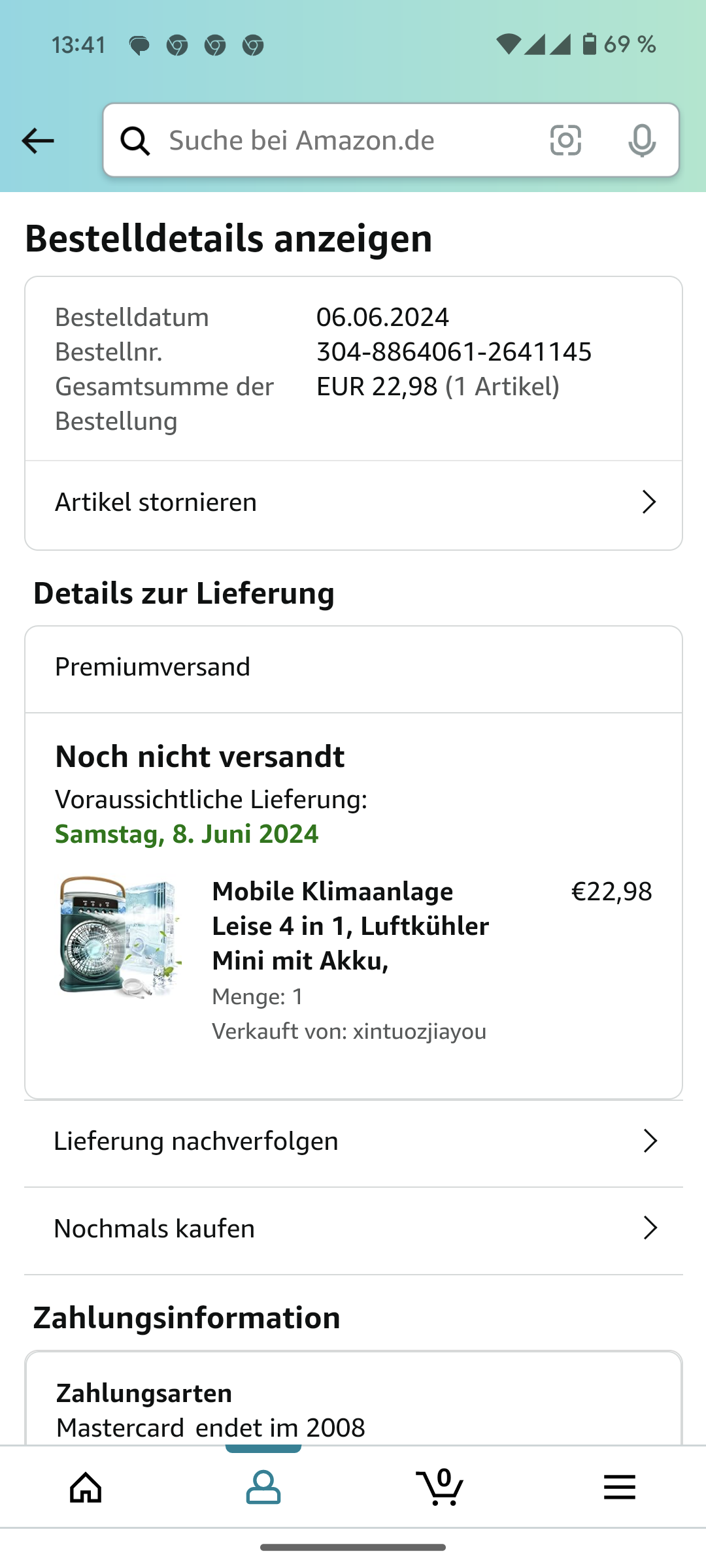Viewport: 706px width, 1568px height.
Task: Tap the microphone voice search icon
Action: [641, 140]
